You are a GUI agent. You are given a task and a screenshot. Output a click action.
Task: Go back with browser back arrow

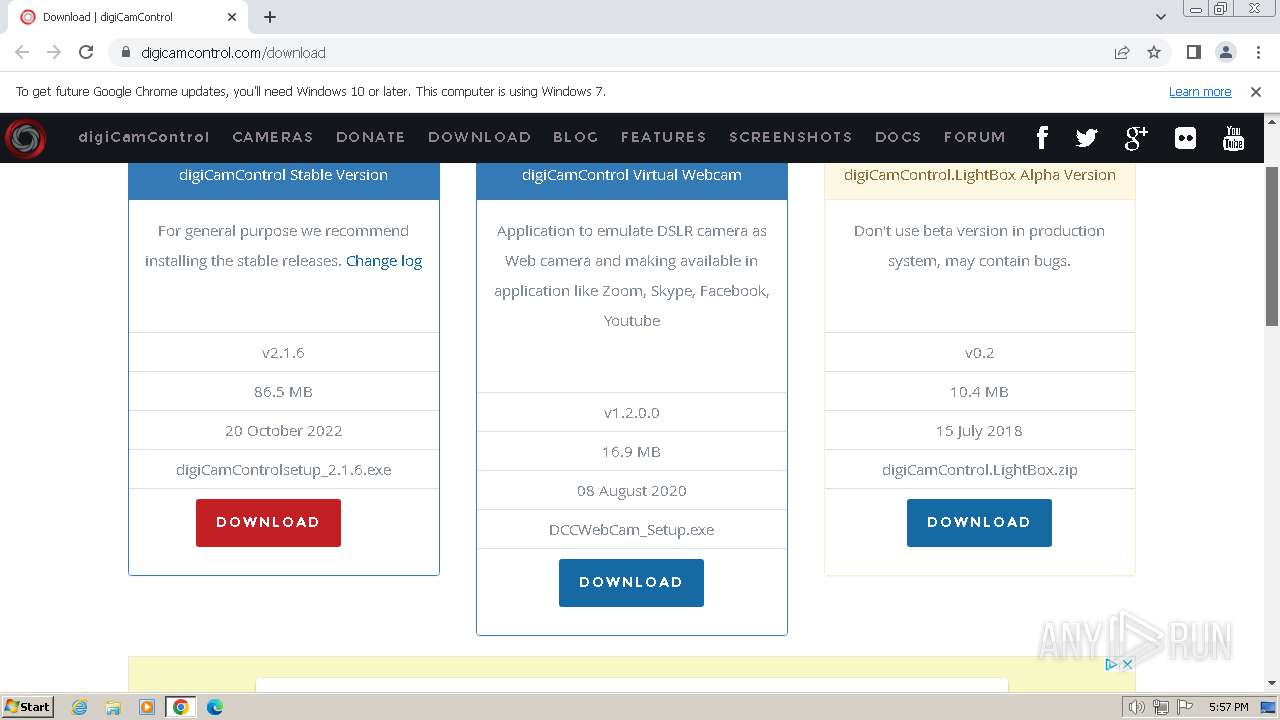click(22, 52)
